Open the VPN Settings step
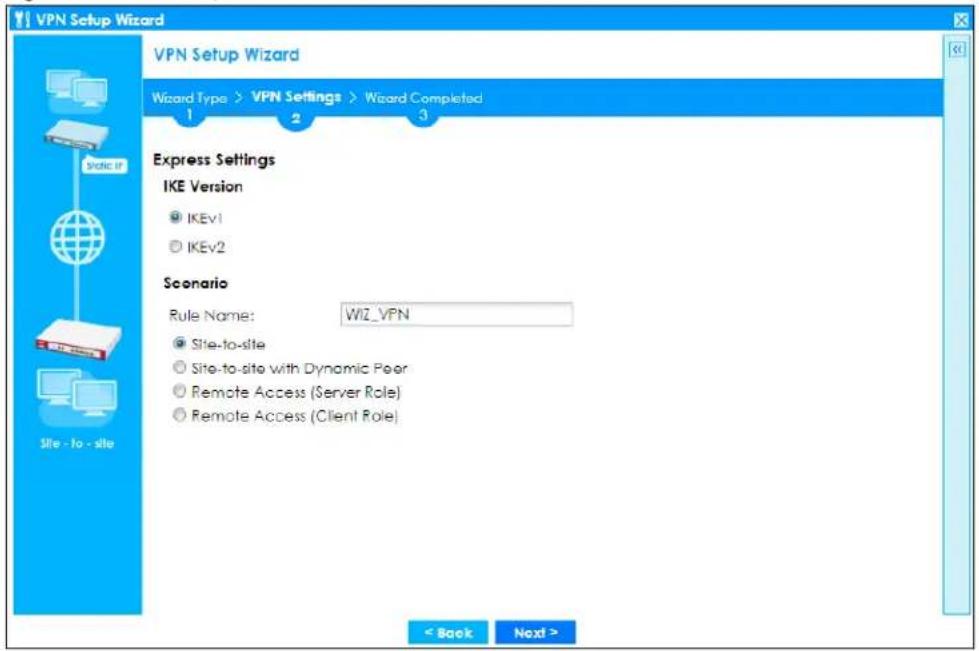 (296, 97)
